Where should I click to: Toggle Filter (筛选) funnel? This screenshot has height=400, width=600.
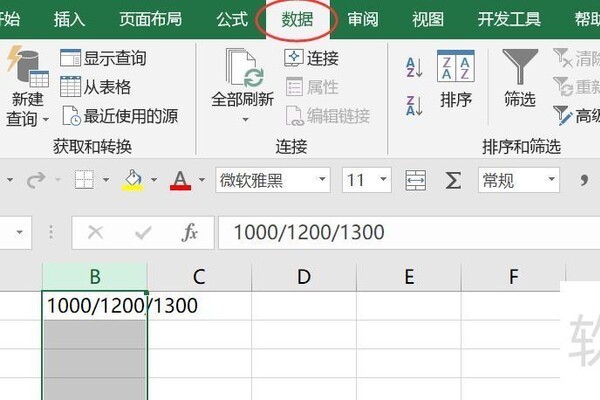[520, 78]
